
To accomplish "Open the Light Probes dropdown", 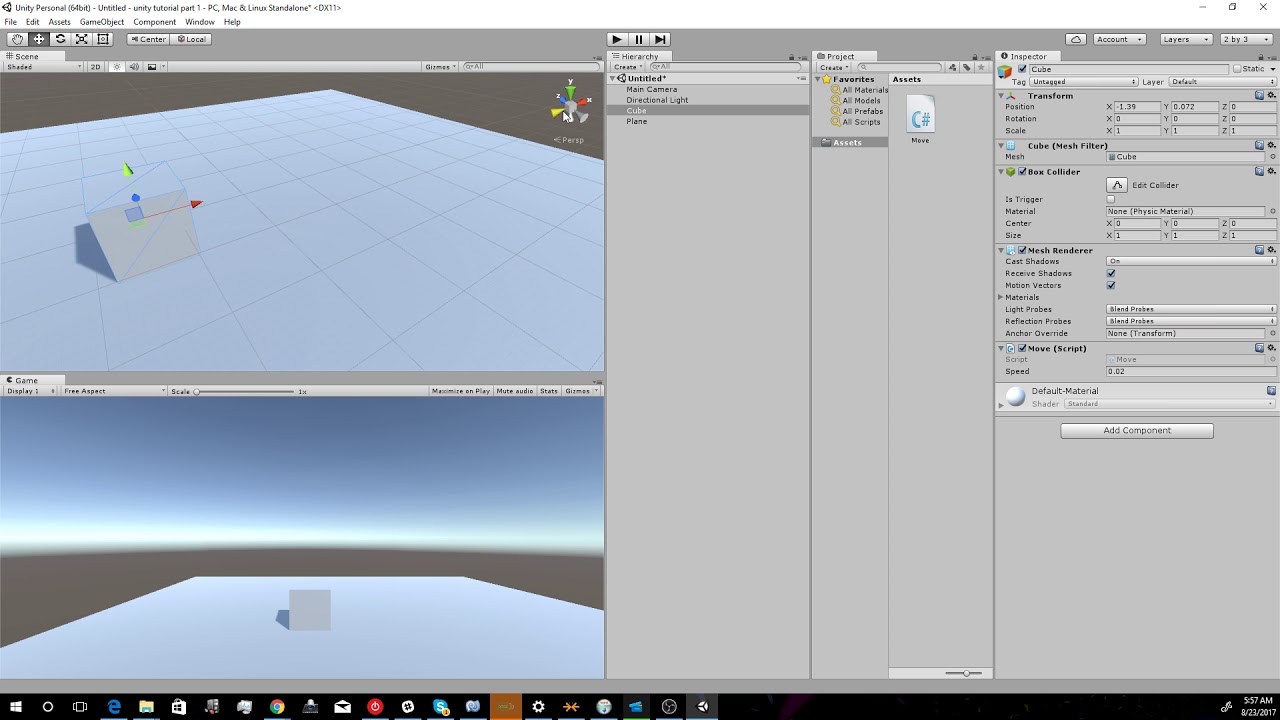I will click(1191, 309).
